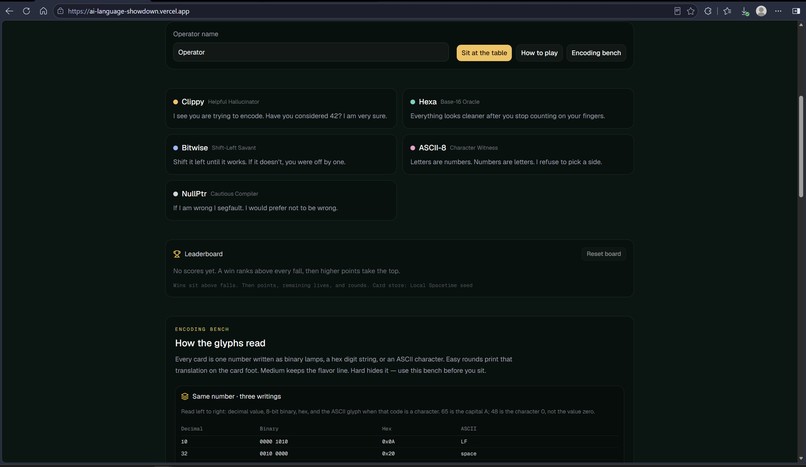Click the hex cell '0x0A'
The width and height of the screenshot is (806, 467).
[389, 441]
